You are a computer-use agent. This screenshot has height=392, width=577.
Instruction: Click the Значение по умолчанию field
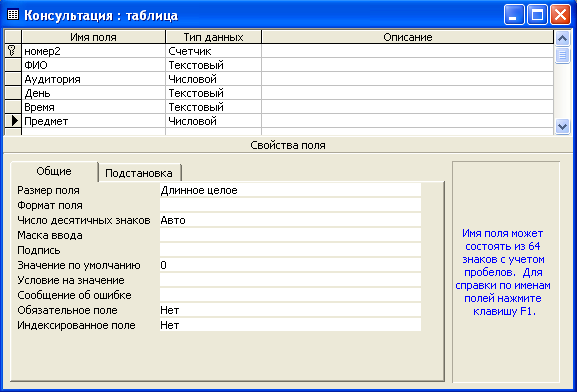(x=290, y=265)
